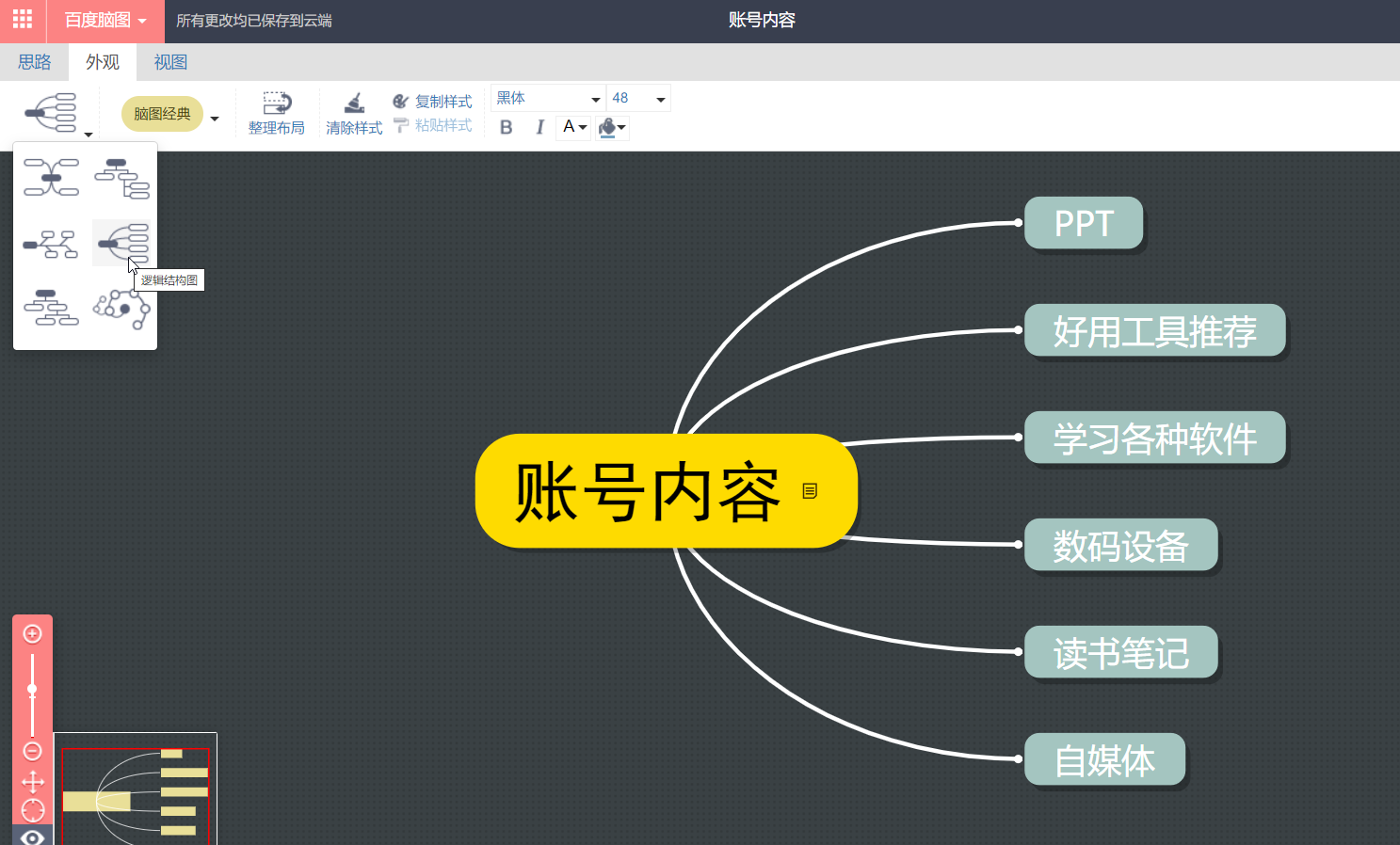1400x845 pixels.
Task: Click the 整理布局 button
Action: pyautogui.click(x=276, y=114)
